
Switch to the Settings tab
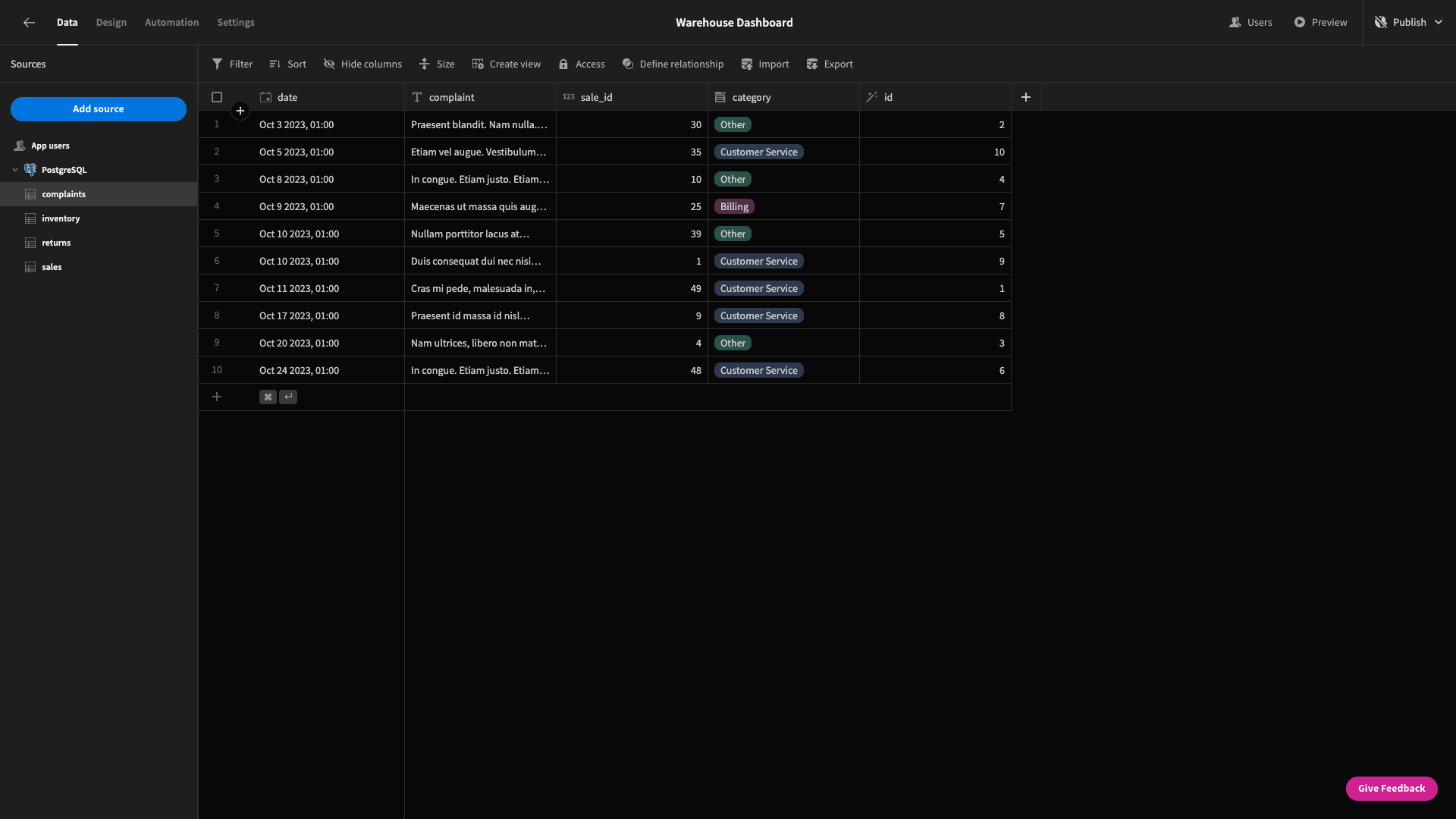(236, 23)
